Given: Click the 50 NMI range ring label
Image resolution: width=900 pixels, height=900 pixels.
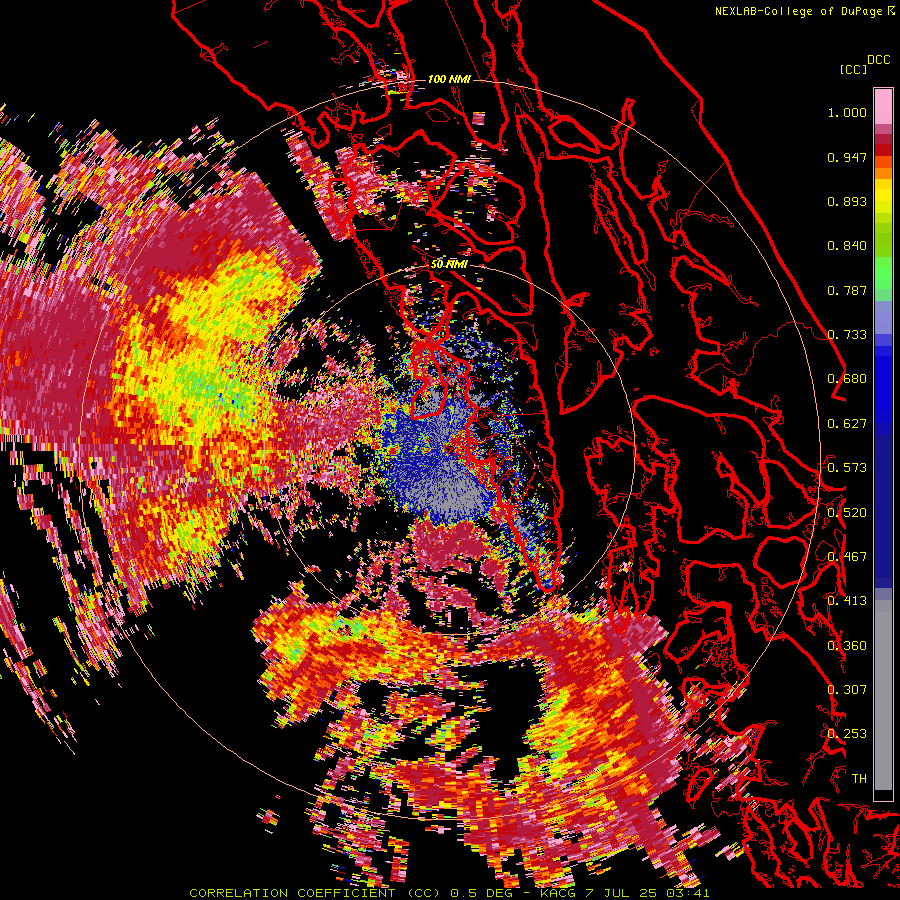Looking at the screenshot, I should point(449,265).
